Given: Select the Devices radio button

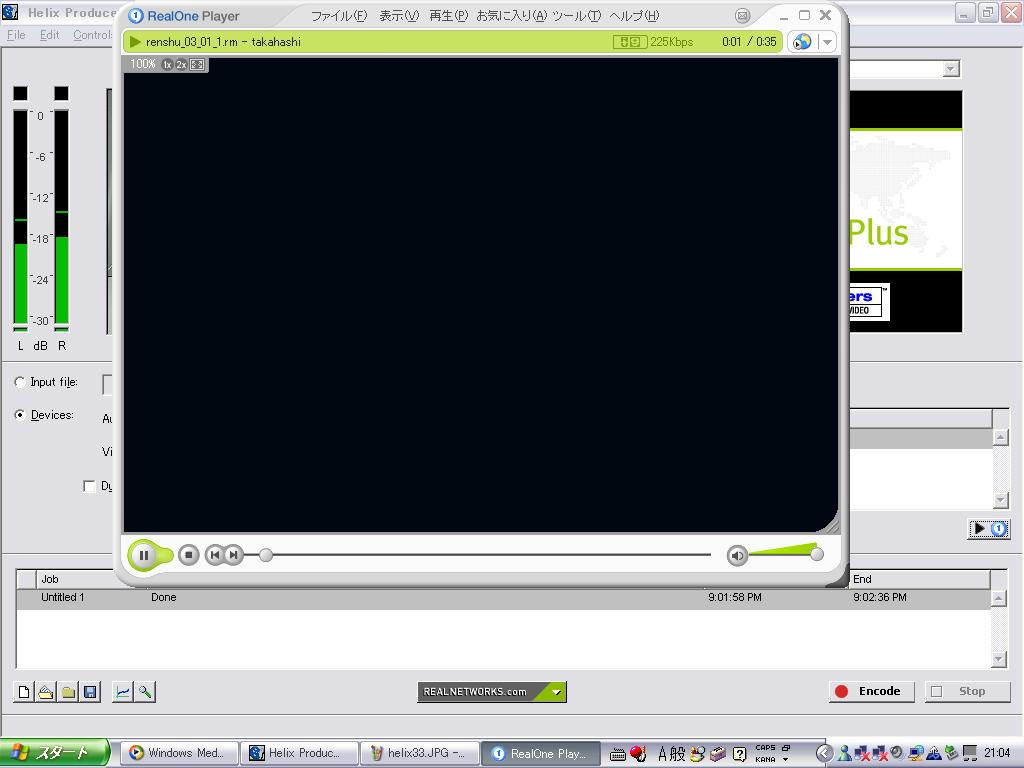Looking at the screenshot, I should (20, 415).
